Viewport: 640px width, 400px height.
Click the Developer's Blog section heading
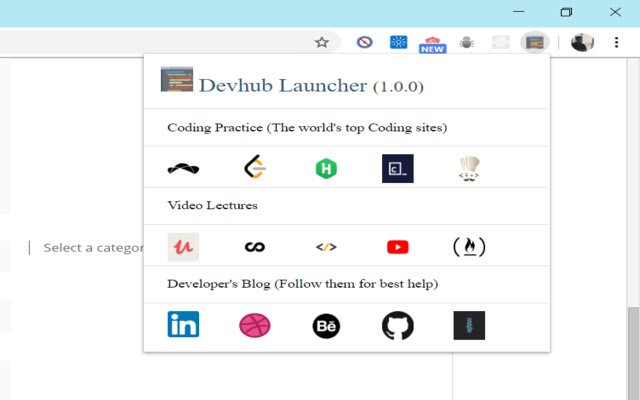pos(302,284)
